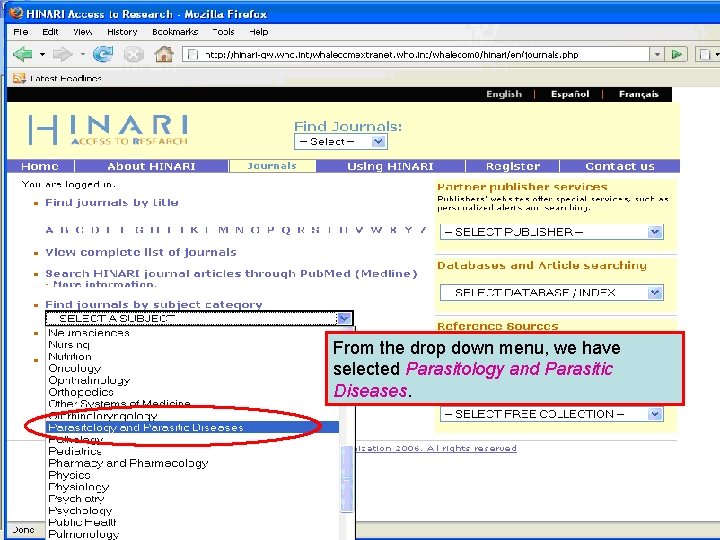The image size is (720, 540).
Task: Click the Latest Headlines feed icon
Action: point(19,79)
